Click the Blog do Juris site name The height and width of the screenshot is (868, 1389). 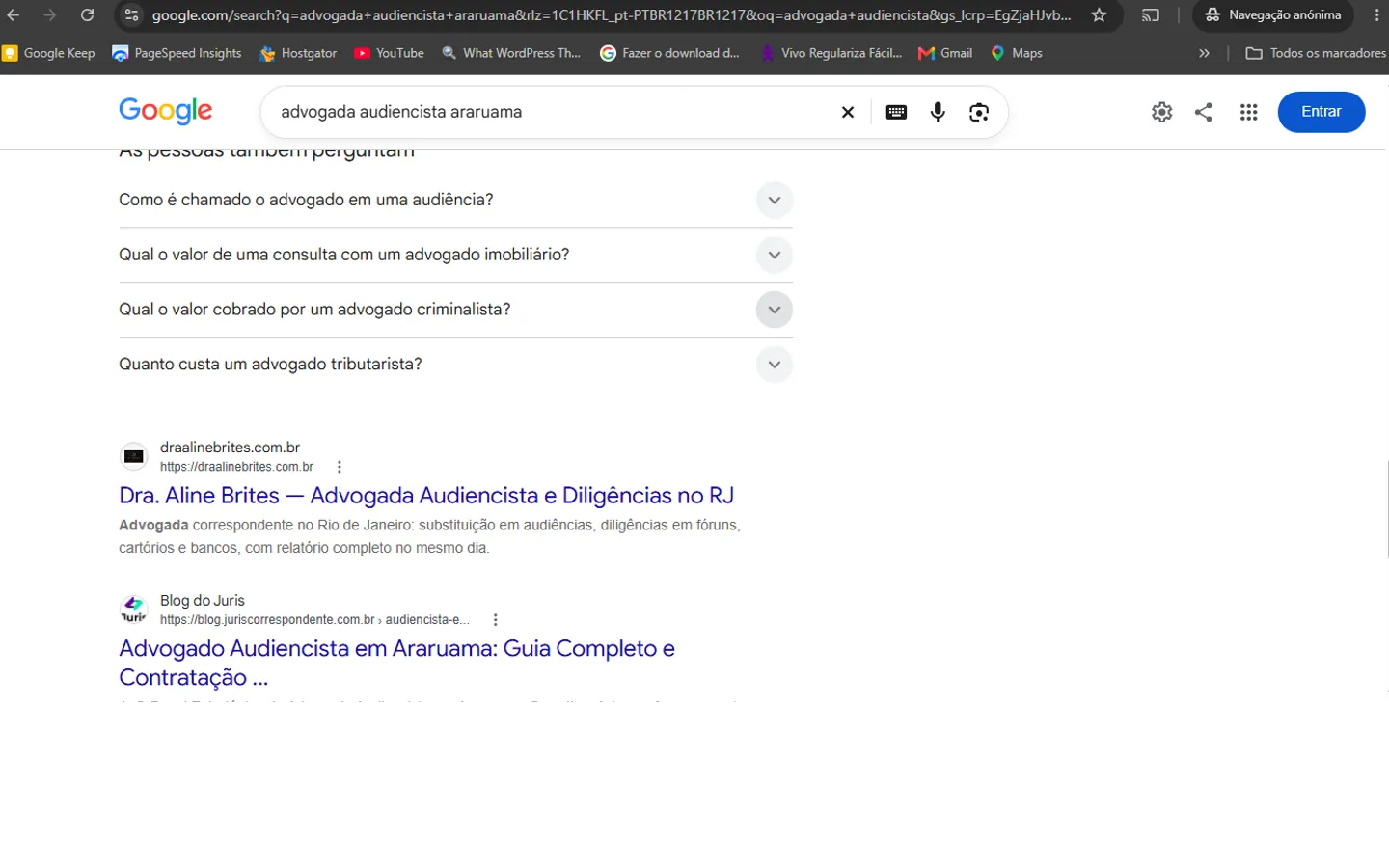pos(203,600)
